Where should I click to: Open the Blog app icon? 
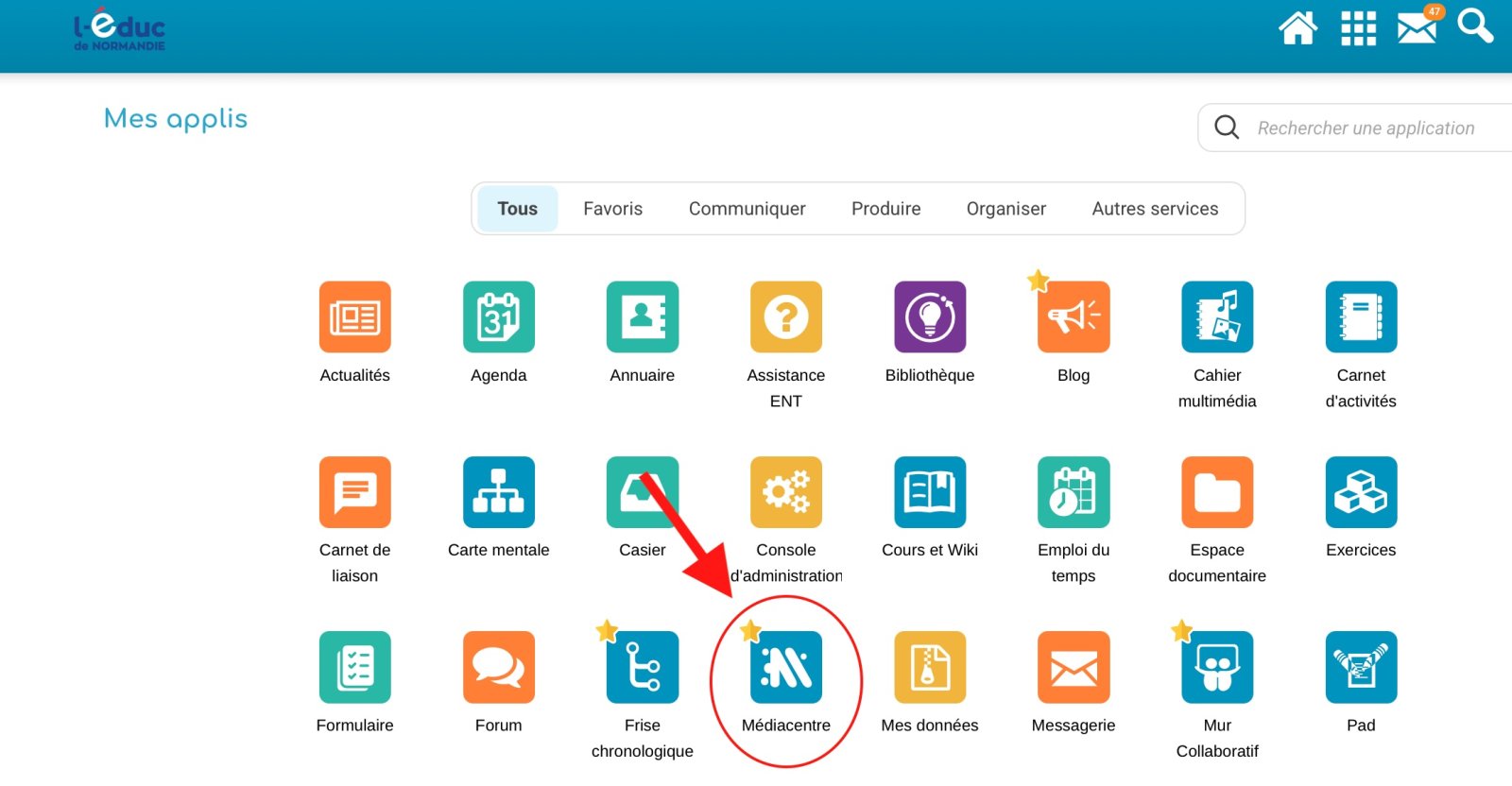tap(1073, 317)
